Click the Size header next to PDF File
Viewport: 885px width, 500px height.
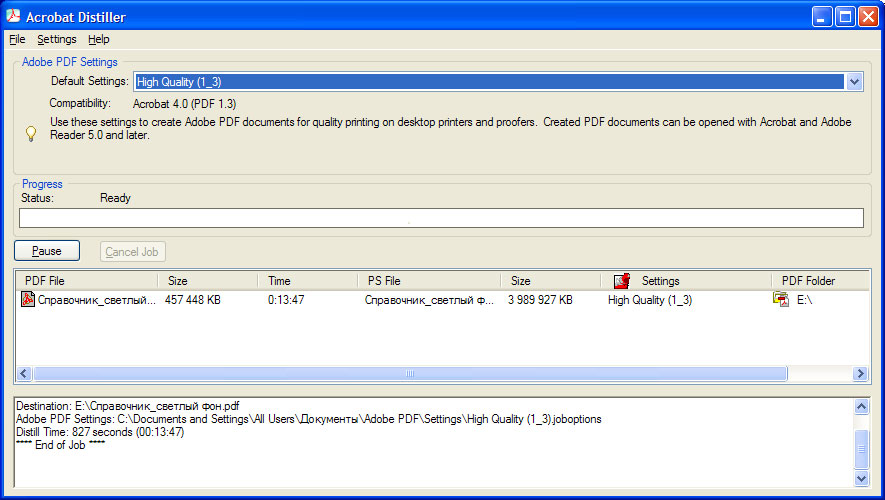tap(208, 280)
